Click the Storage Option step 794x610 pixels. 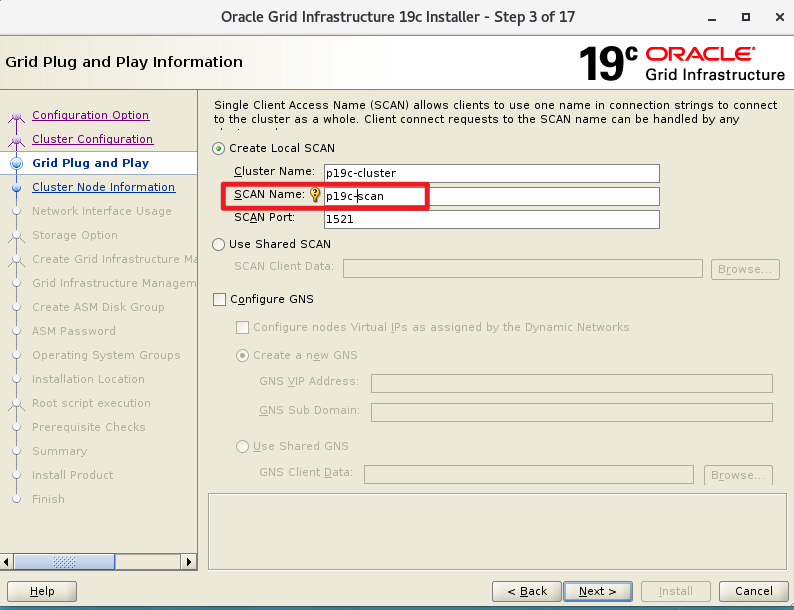[75, 235]
